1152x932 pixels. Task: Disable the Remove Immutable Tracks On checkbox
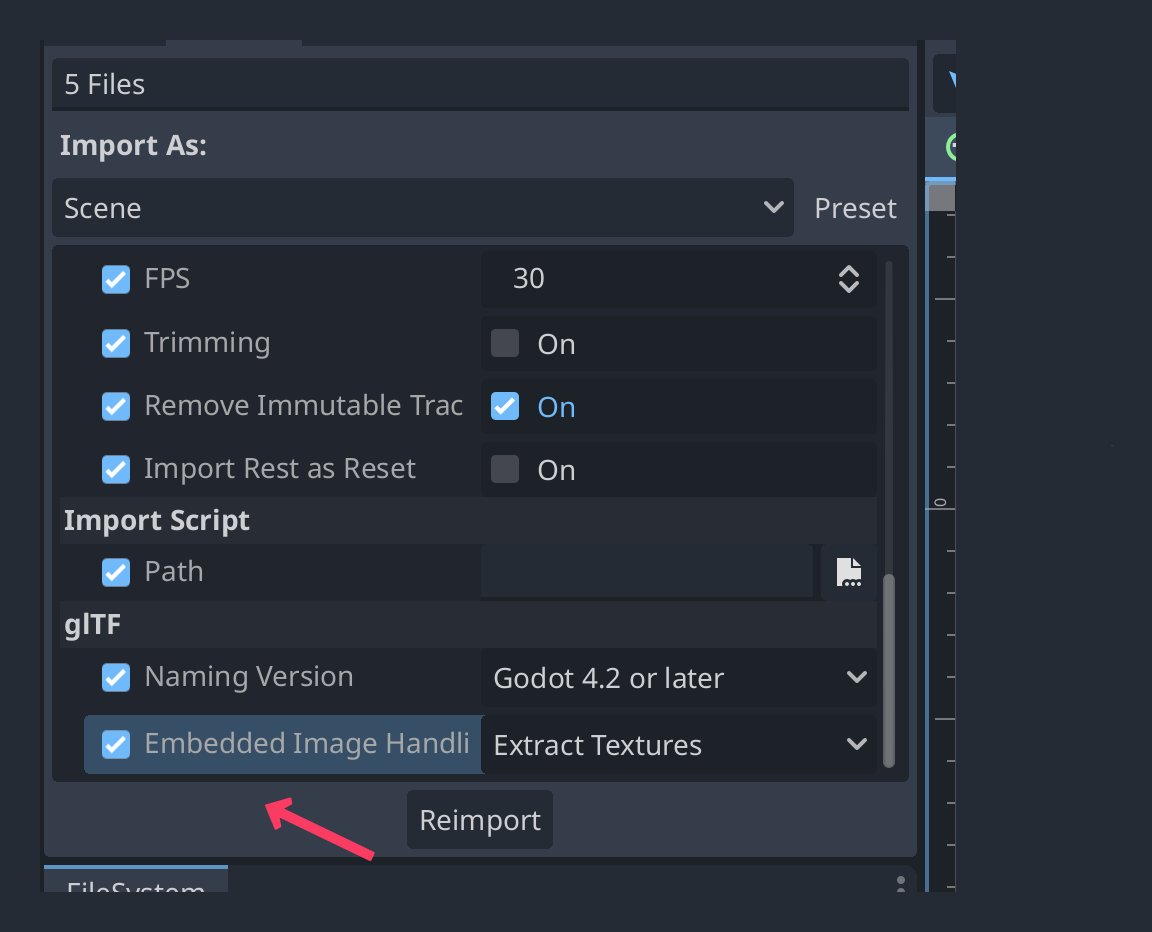pyautogui.click(x=505, y=406)
